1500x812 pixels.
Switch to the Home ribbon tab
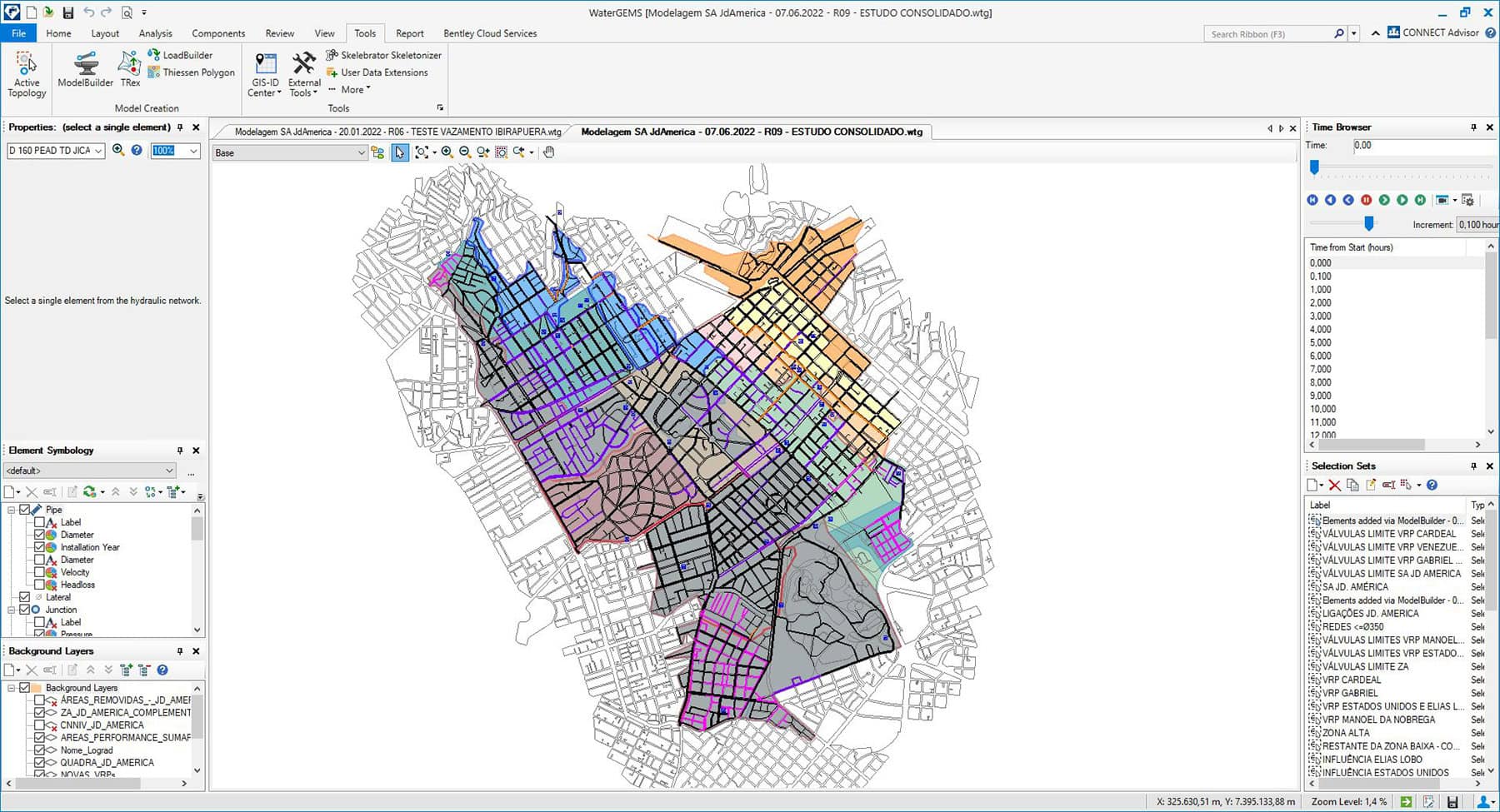(x=58, y=33)
